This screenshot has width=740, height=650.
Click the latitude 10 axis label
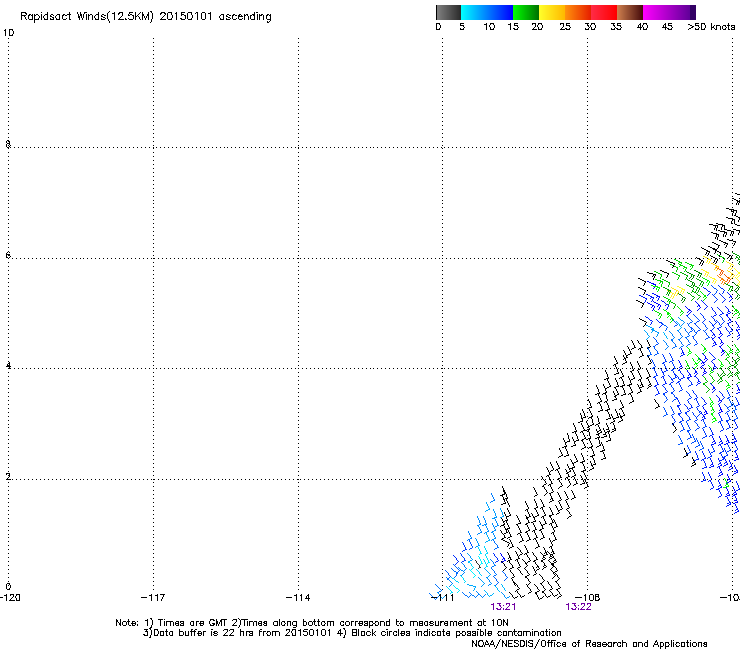coord(8,33)
